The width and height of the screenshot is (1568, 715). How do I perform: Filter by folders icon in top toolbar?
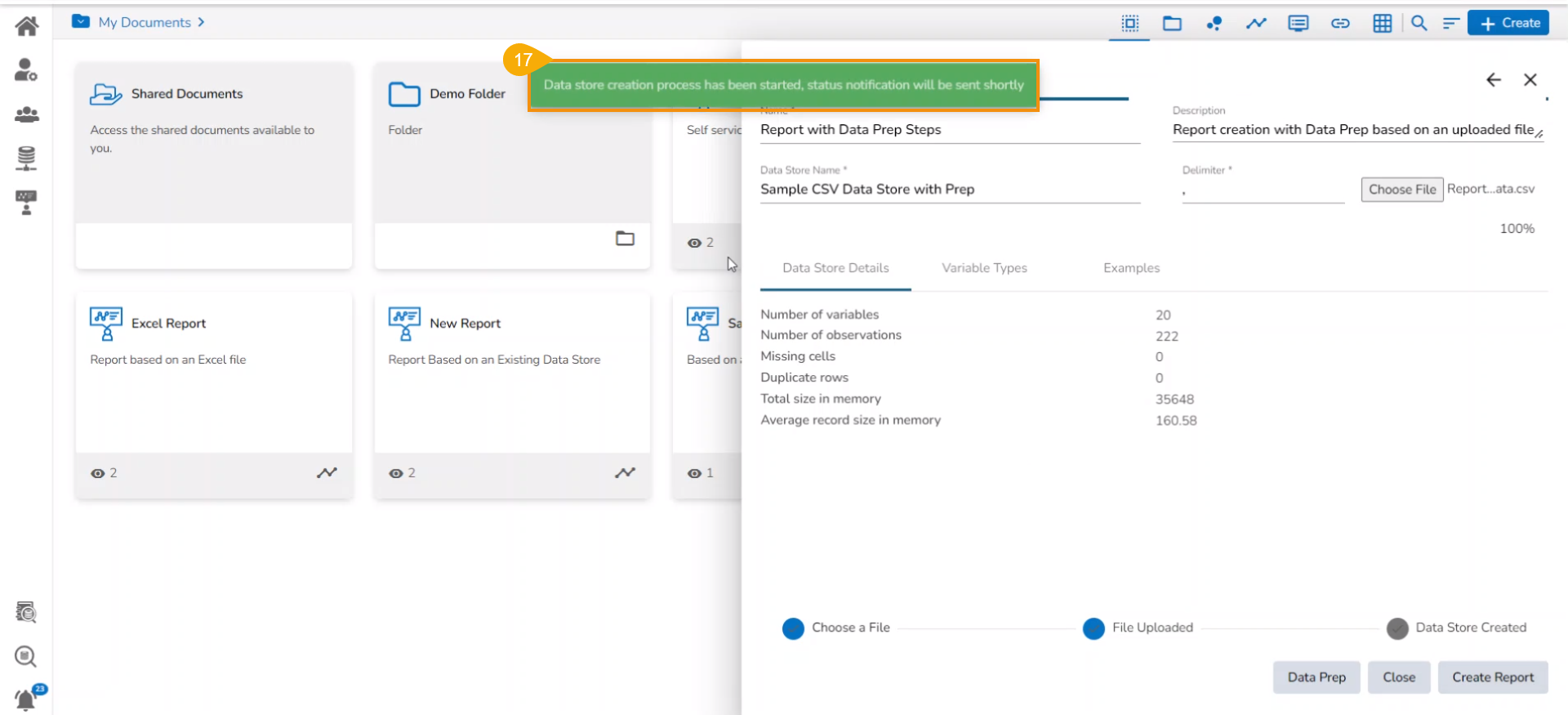click(x=1172, y=23)
